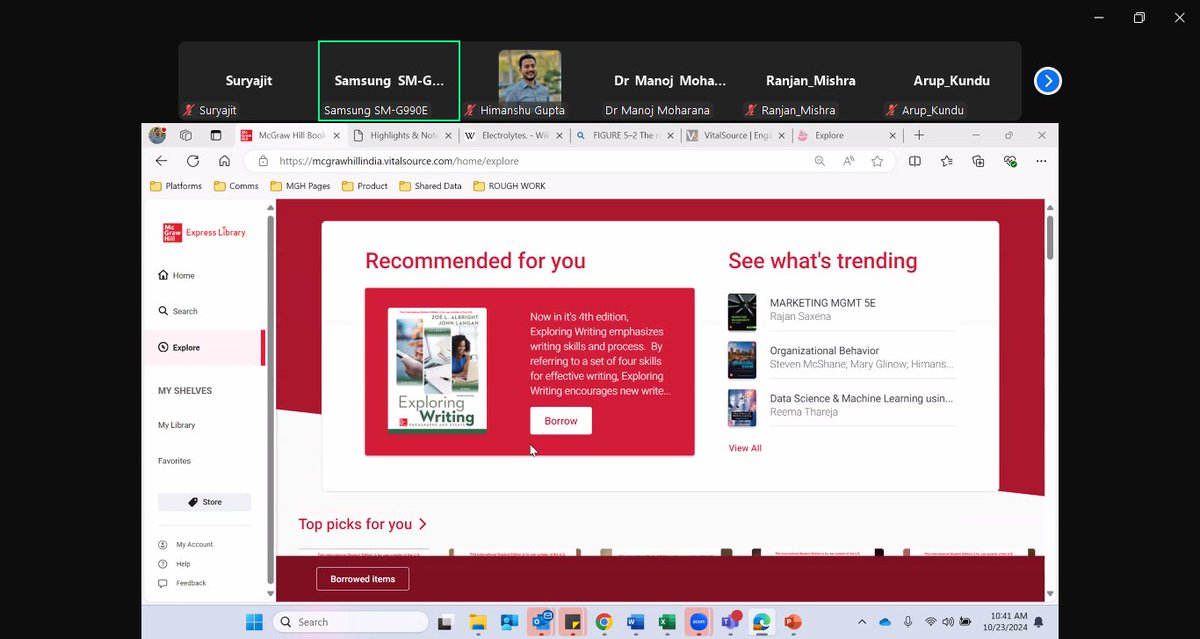This screenshot has height=639, width=1200.
Task: Open Search in the library sidebar
Action: (178, 311)
